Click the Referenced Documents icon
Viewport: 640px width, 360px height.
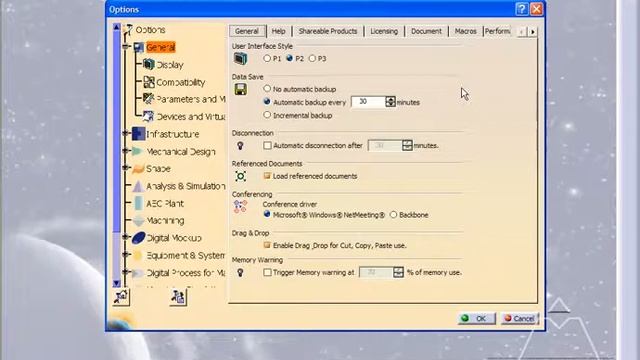click(x=240, y=176)
